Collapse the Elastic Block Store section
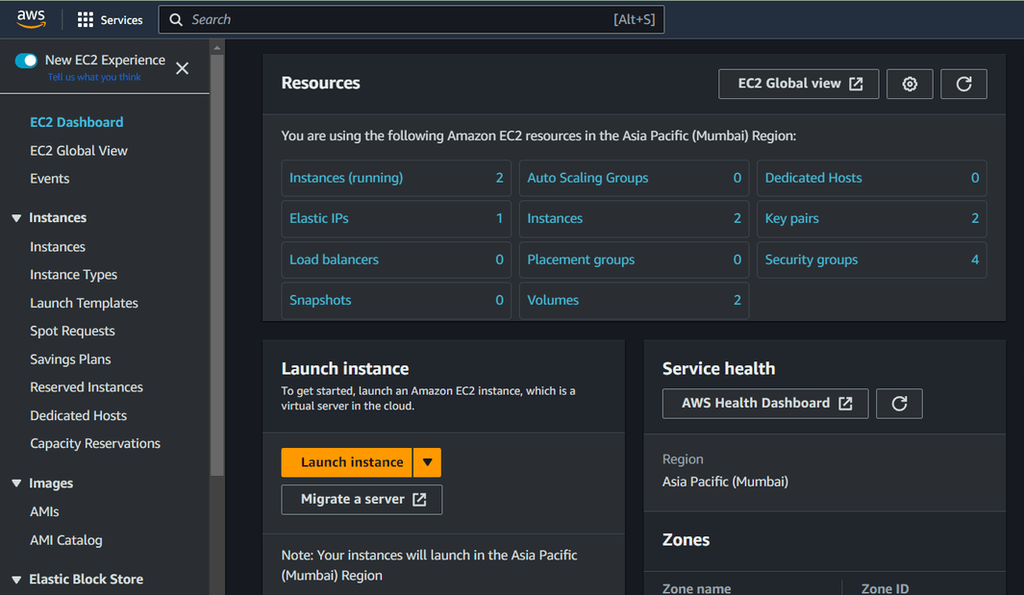Image resolution: width=1024 pixels, height=595 pixels. pos(16,580)
